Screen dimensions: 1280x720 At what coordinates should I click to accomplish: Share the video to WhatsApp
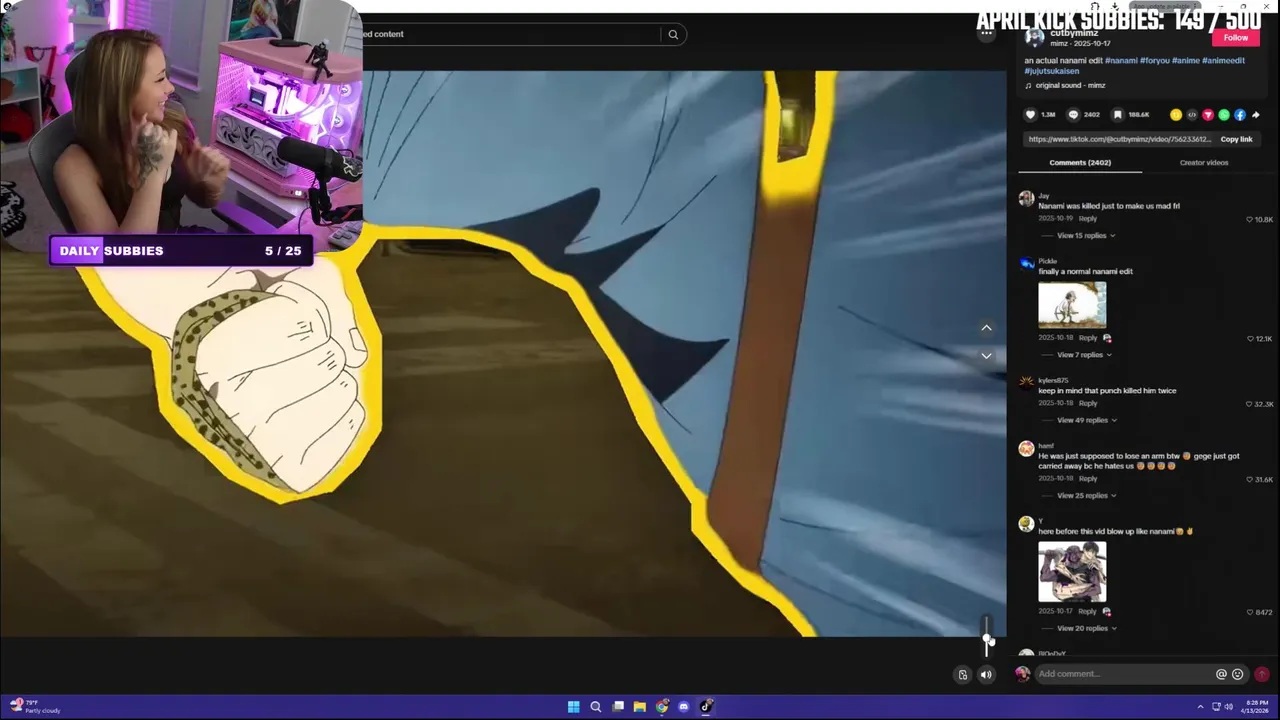(x=1224, y=115)
